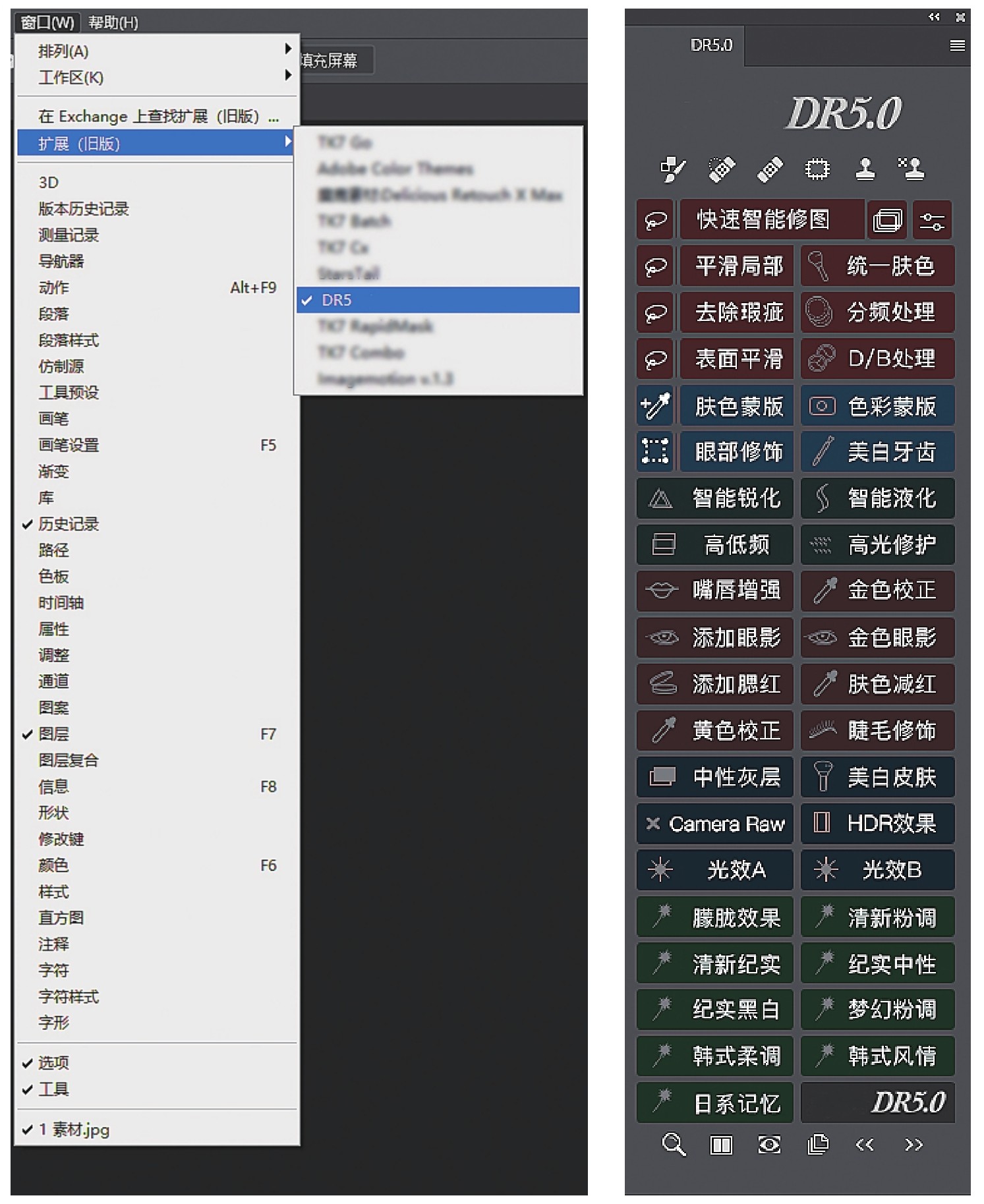
Task: Open the 帮助(H) menu
Action: coord(113,22)
